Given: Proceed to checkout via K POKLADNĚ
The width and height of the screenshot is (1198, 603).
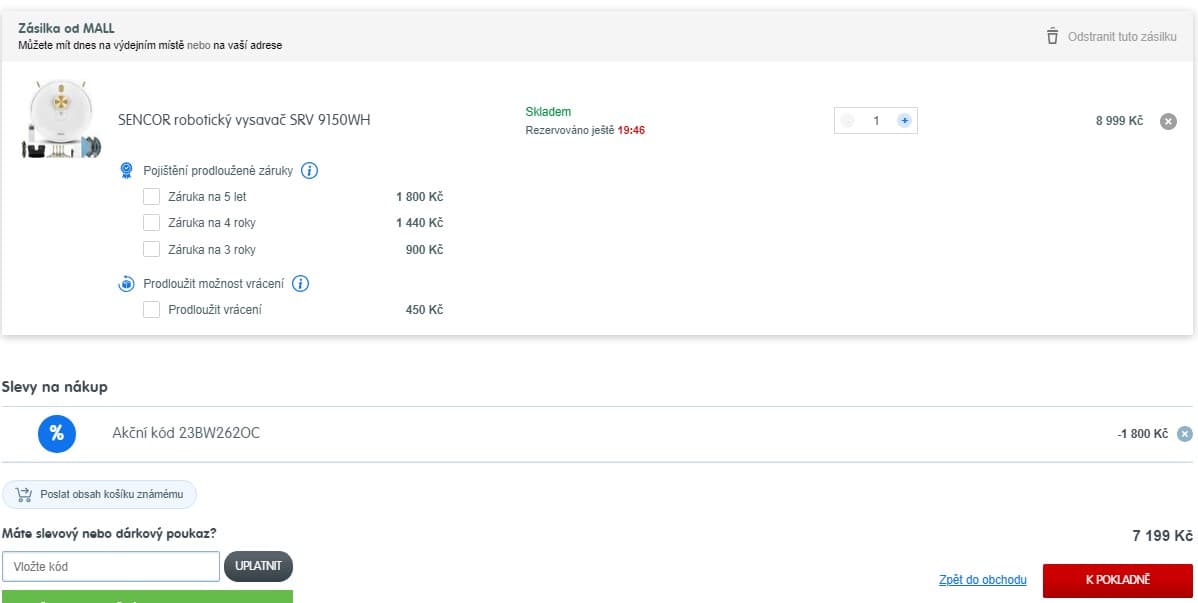Looking at the screenshot, I should click(x=1117, y=580).
